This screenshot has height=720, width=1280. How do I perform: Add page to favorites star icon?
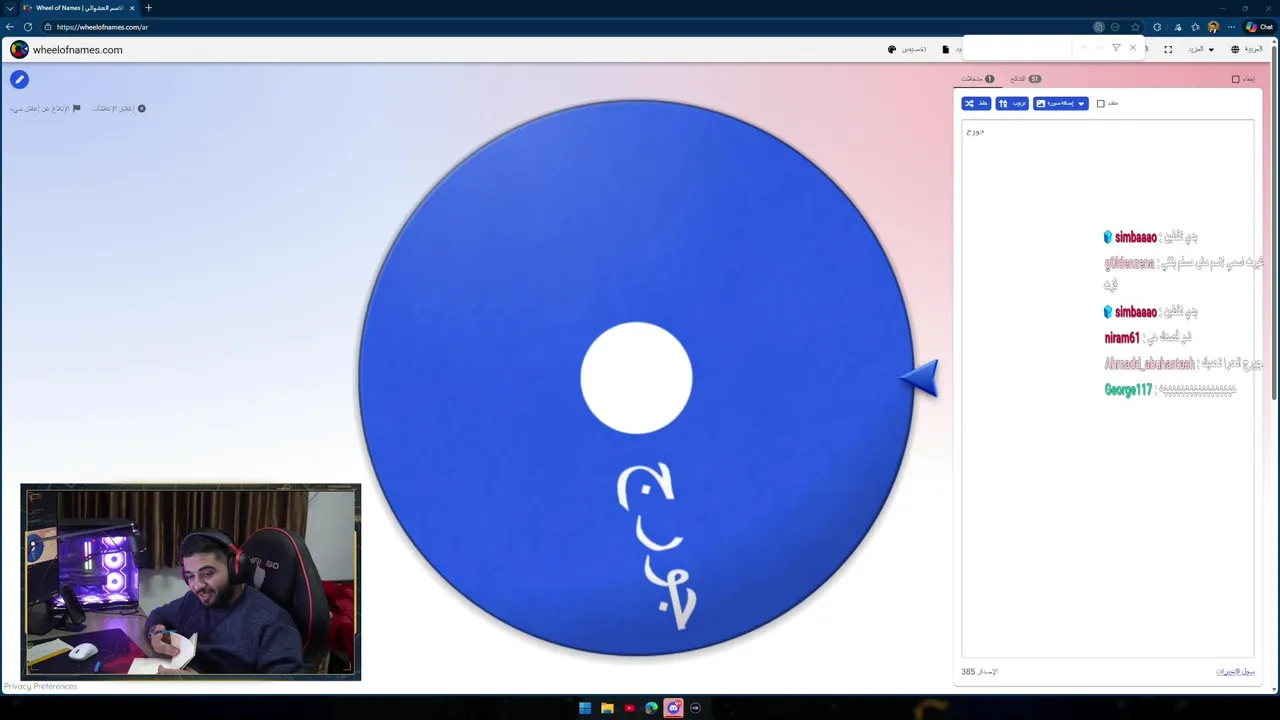click(x=1135, y=27)
